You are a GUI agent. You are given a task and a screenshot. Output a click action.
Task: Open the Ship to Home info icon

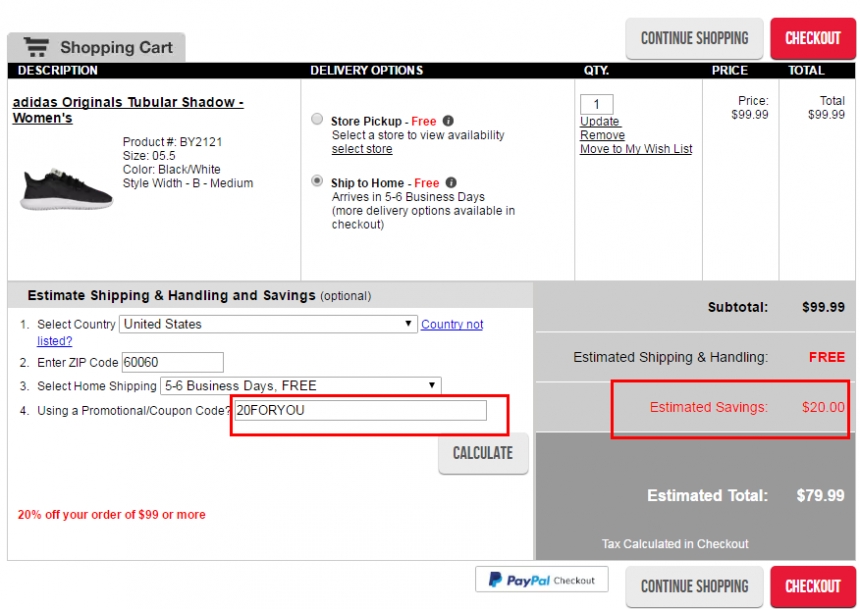click(x=451, y=183)
